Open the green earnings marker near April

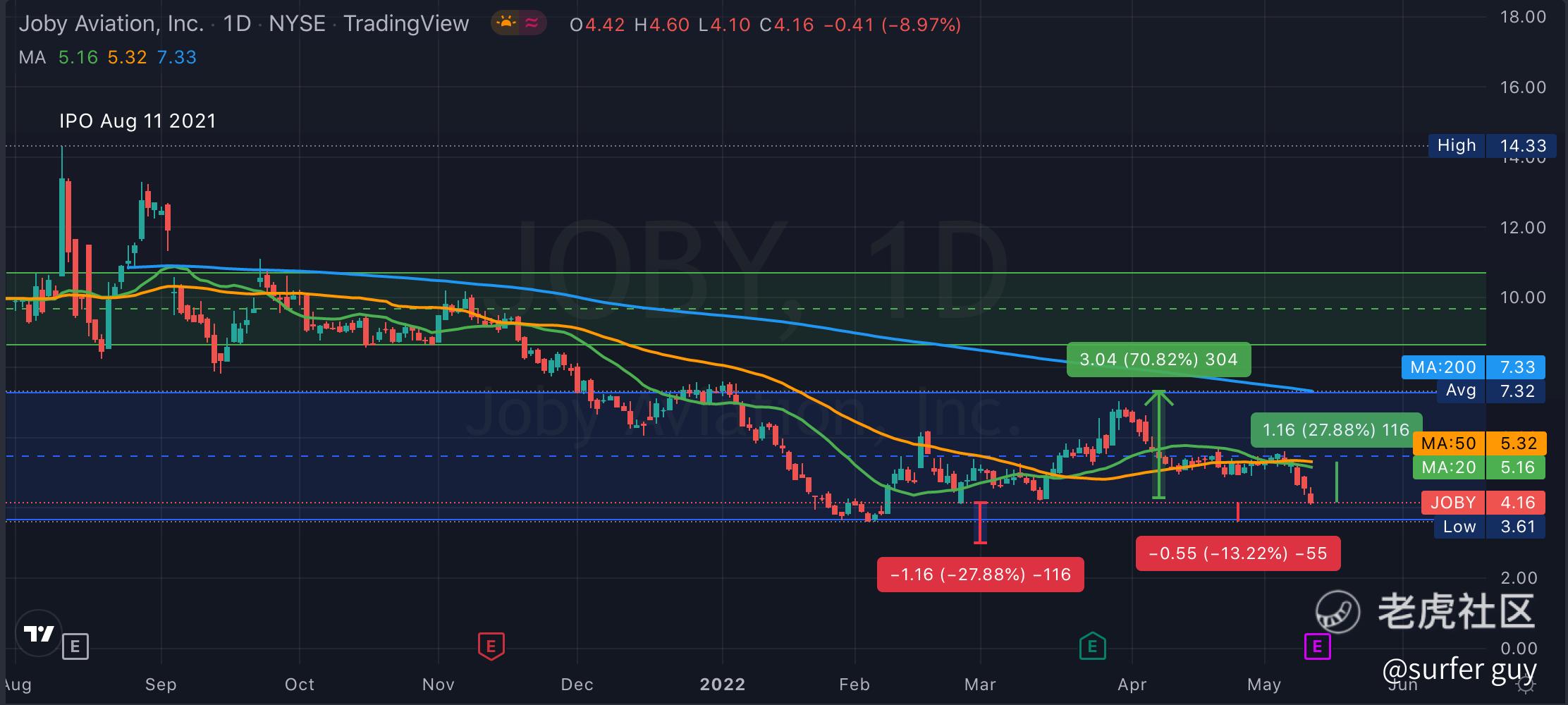coord(1092,645)
